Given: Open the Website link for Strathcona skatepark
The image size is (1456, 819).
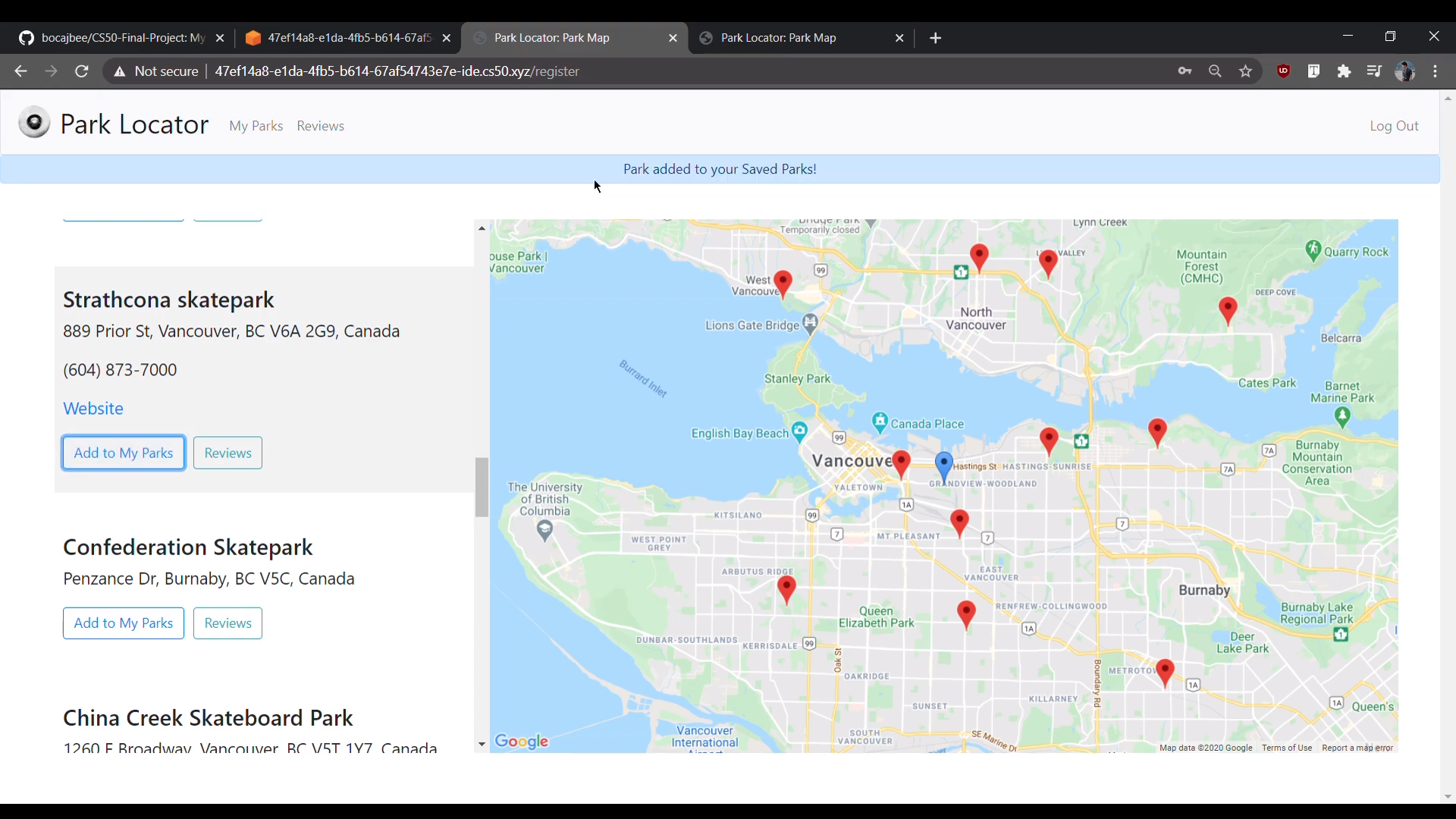Looking at the screenshot, I should click(93, 408).
